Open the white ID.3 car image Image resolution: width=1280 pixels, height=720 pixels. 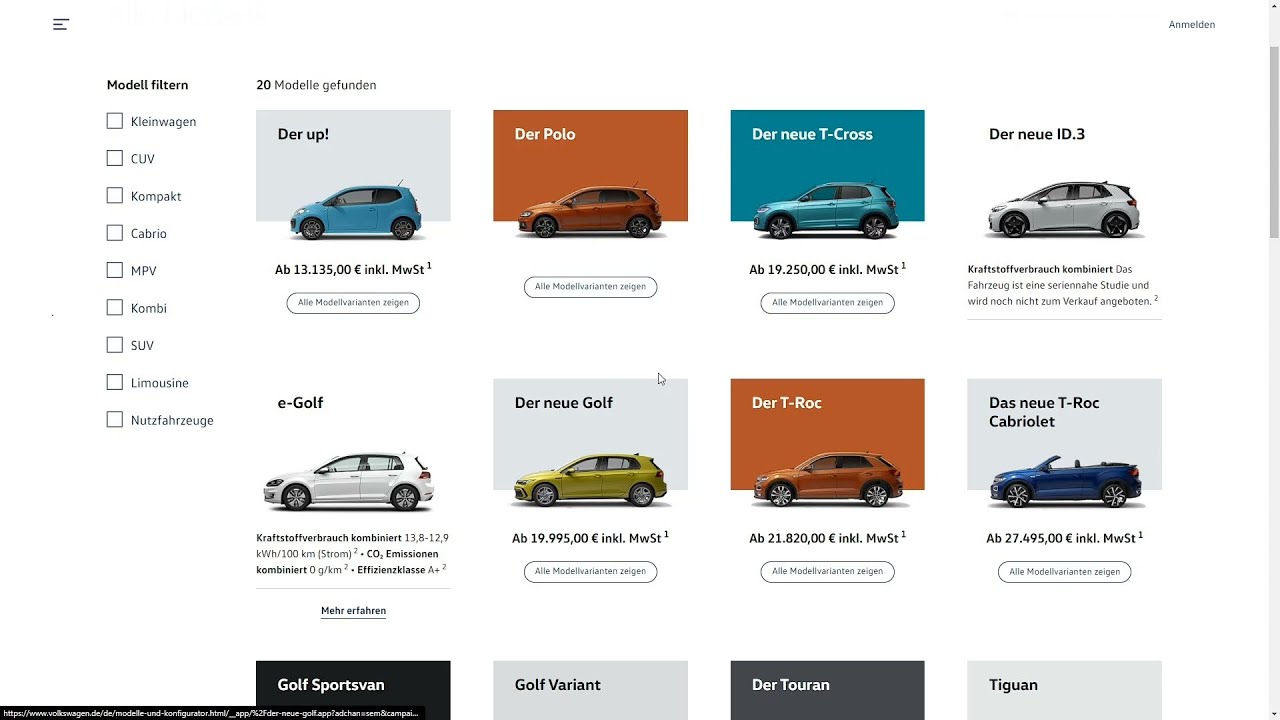(1064, 210)
